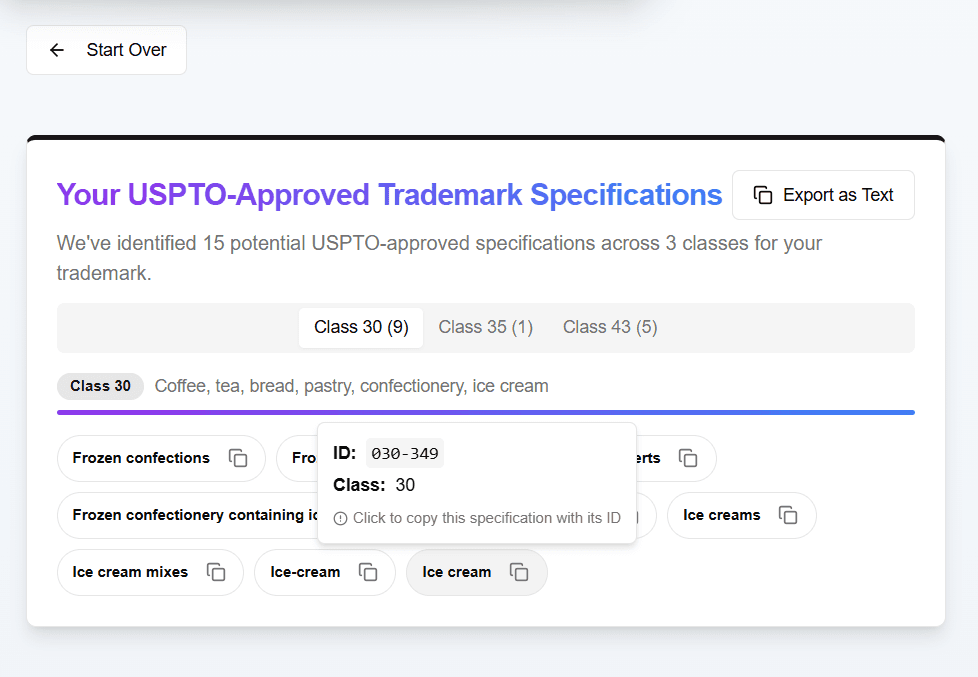Click the Export as Text button
978x677 pixels.
[x=823, y=195]
